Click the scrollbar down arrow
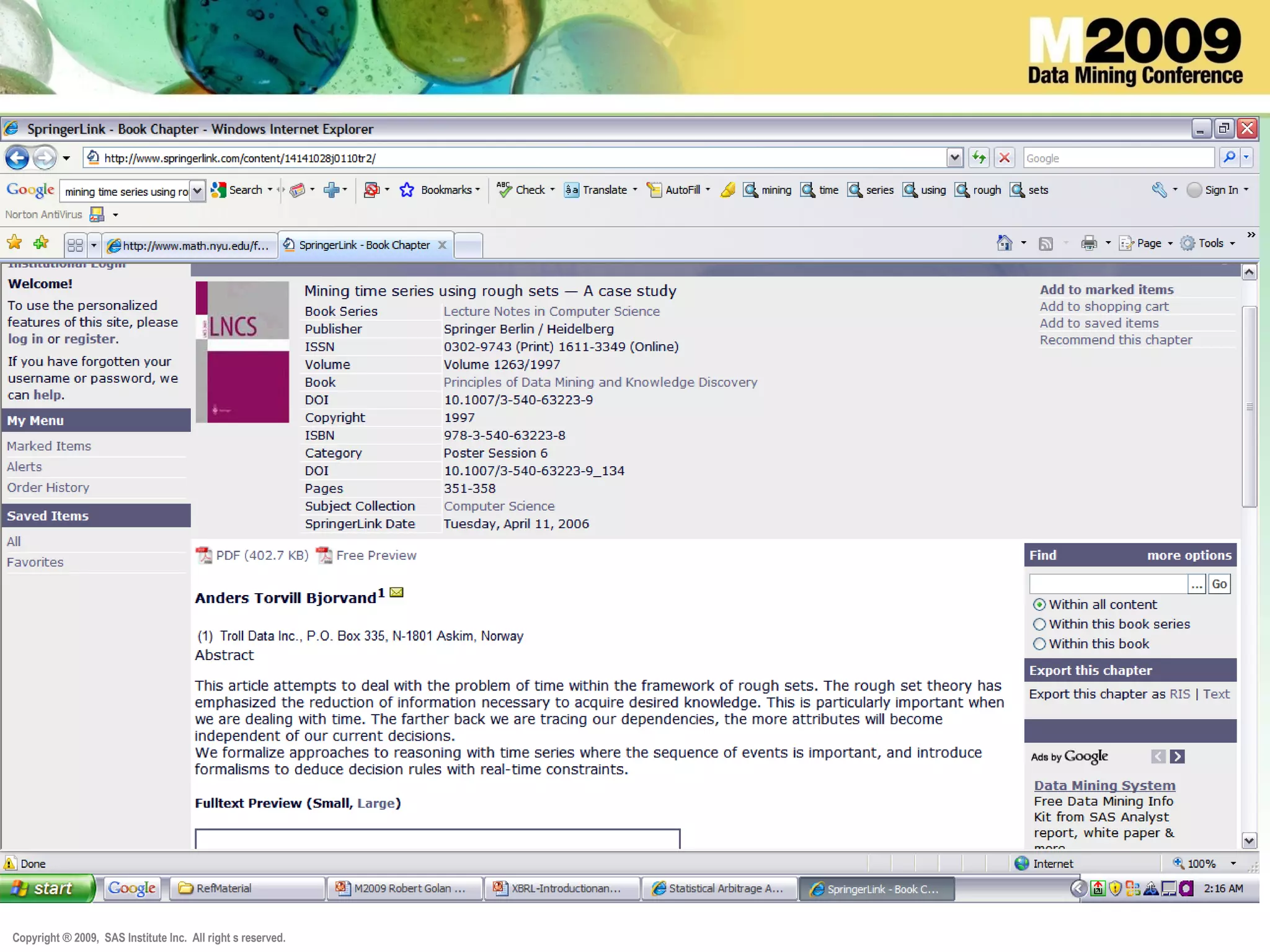The width and height of the screenshot is (1270, 952). (1249, 840)
